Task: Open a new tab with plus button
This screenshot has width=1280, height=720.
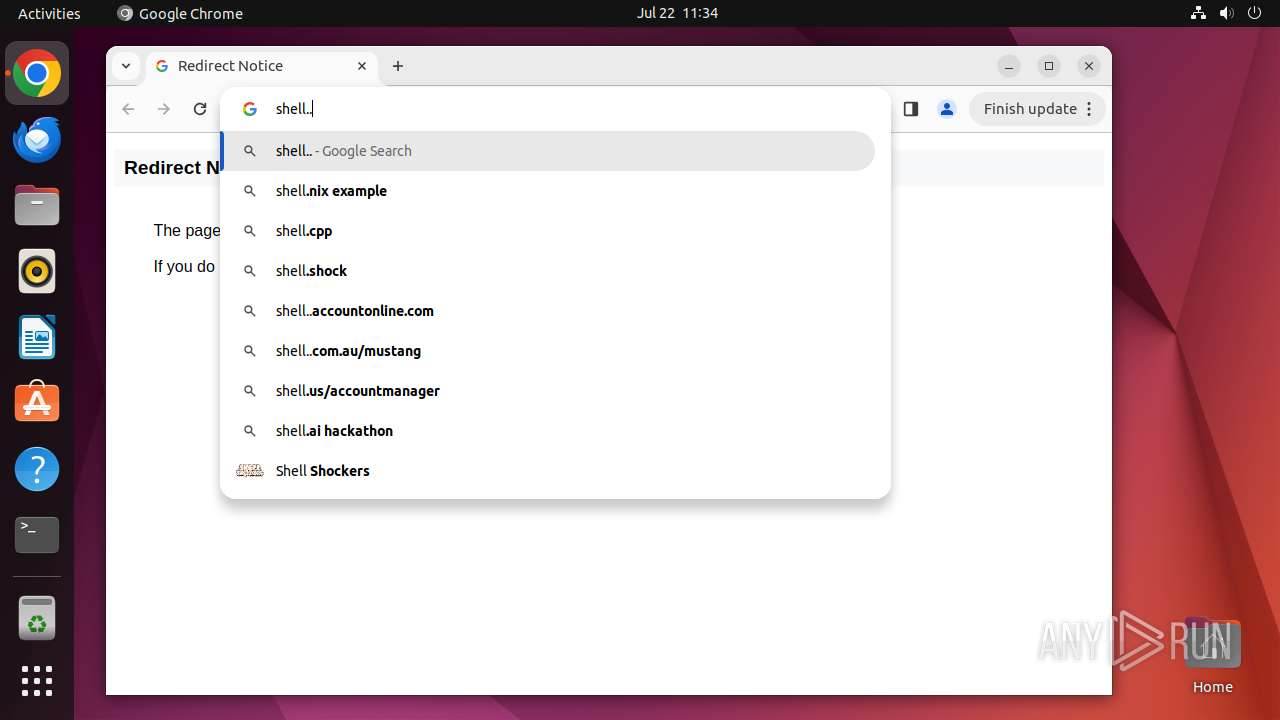Action: [x=398, y=66]
